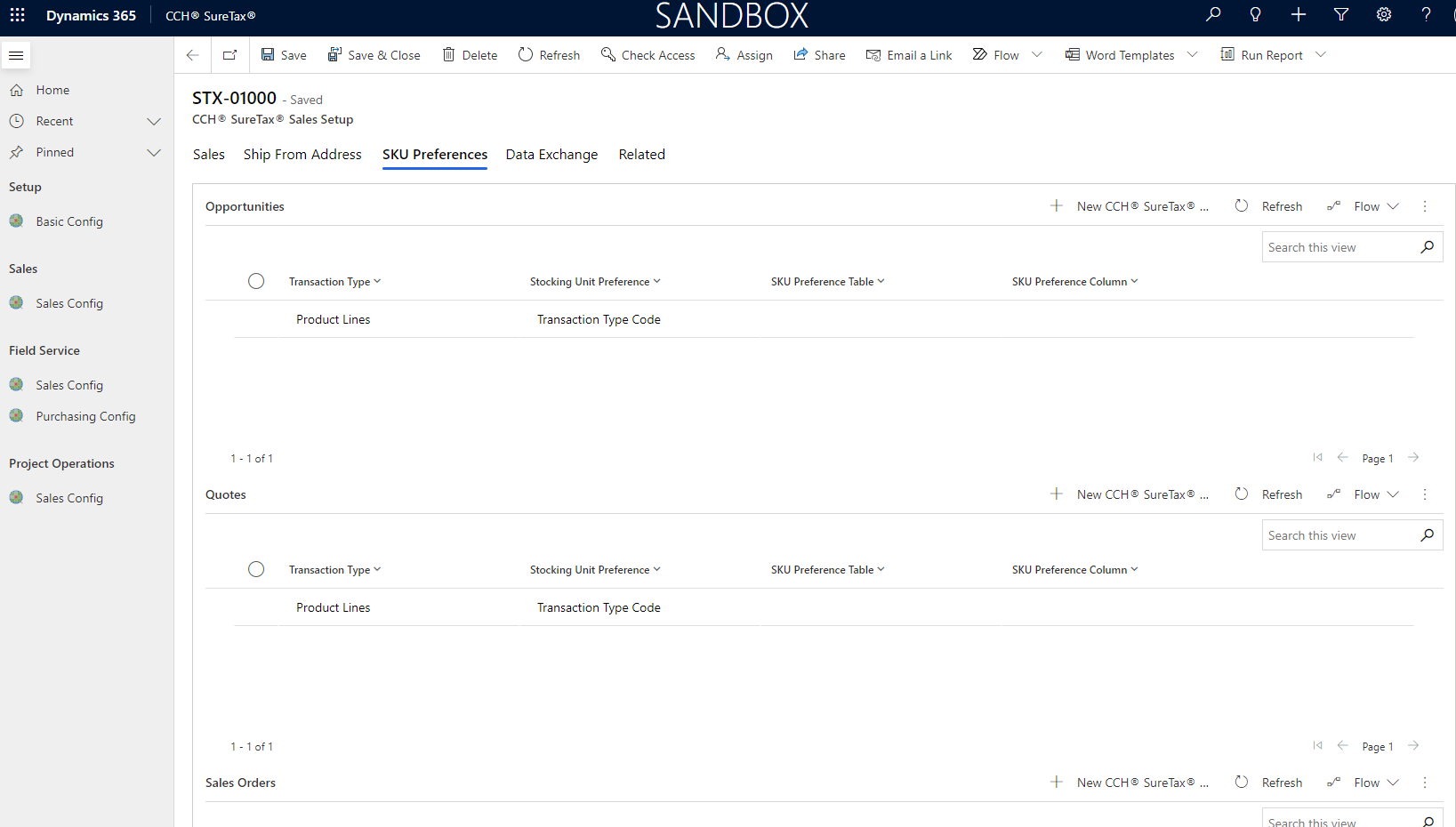Go to next page in Opportunities grid
Screen dimensions: 1456x827
tap(1413, 458)
